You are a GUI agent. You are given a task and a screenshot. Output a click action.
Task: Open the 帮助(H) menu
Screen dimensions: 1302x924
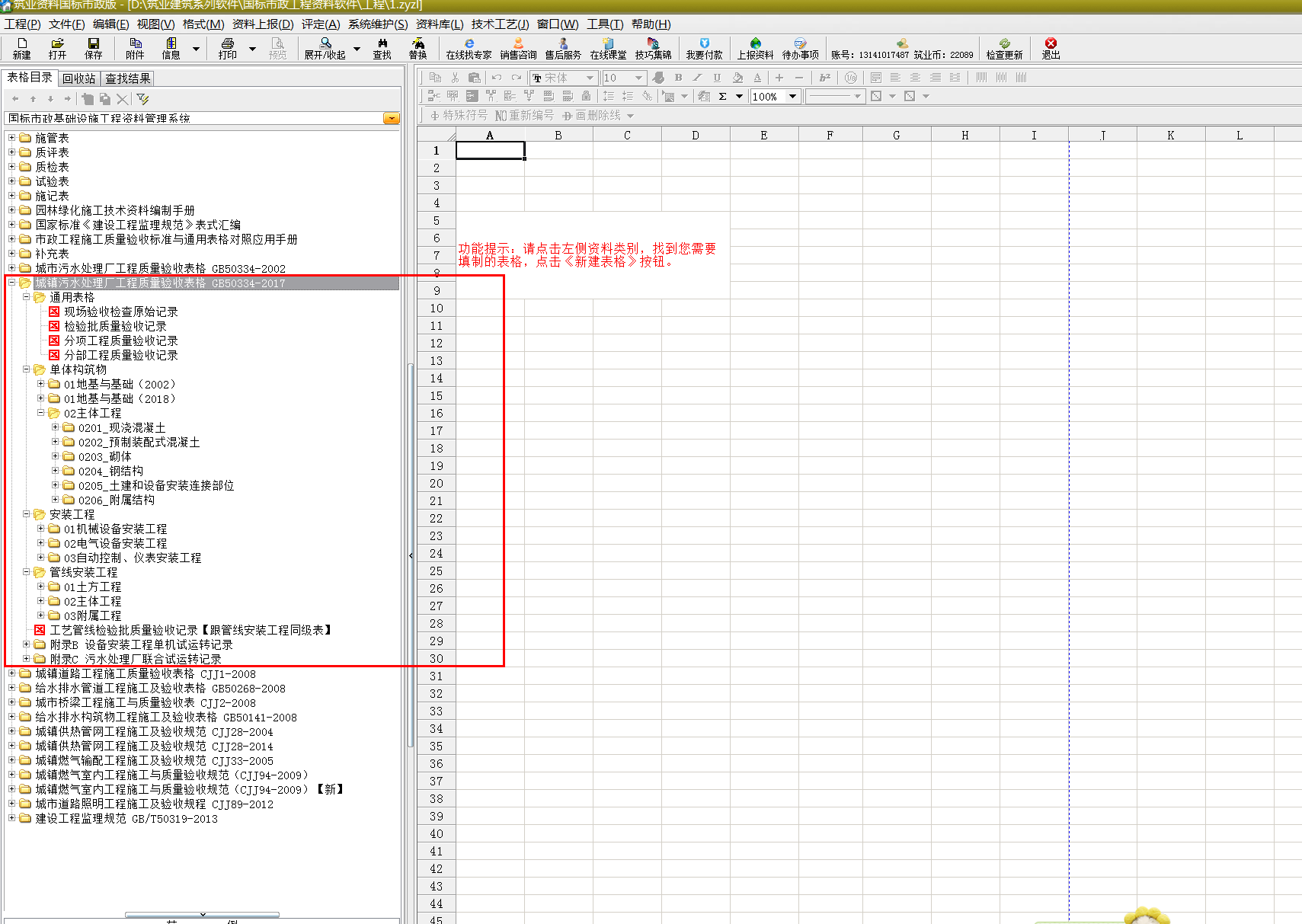tap(651, 24)
